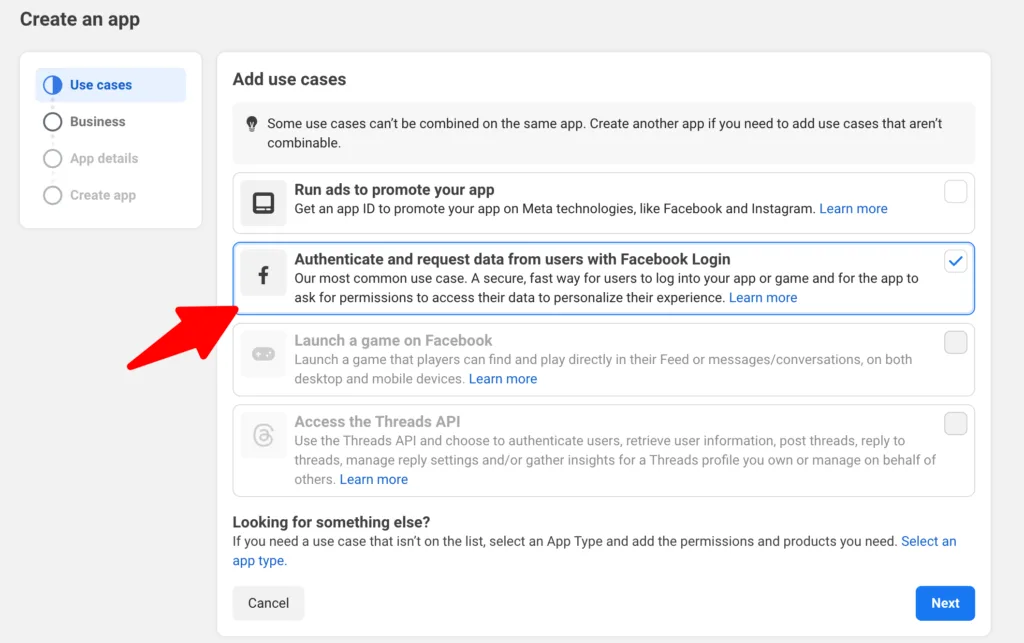Check the Launch a game checkbox
The image size is (1024, 643).
tap(955, 342)
